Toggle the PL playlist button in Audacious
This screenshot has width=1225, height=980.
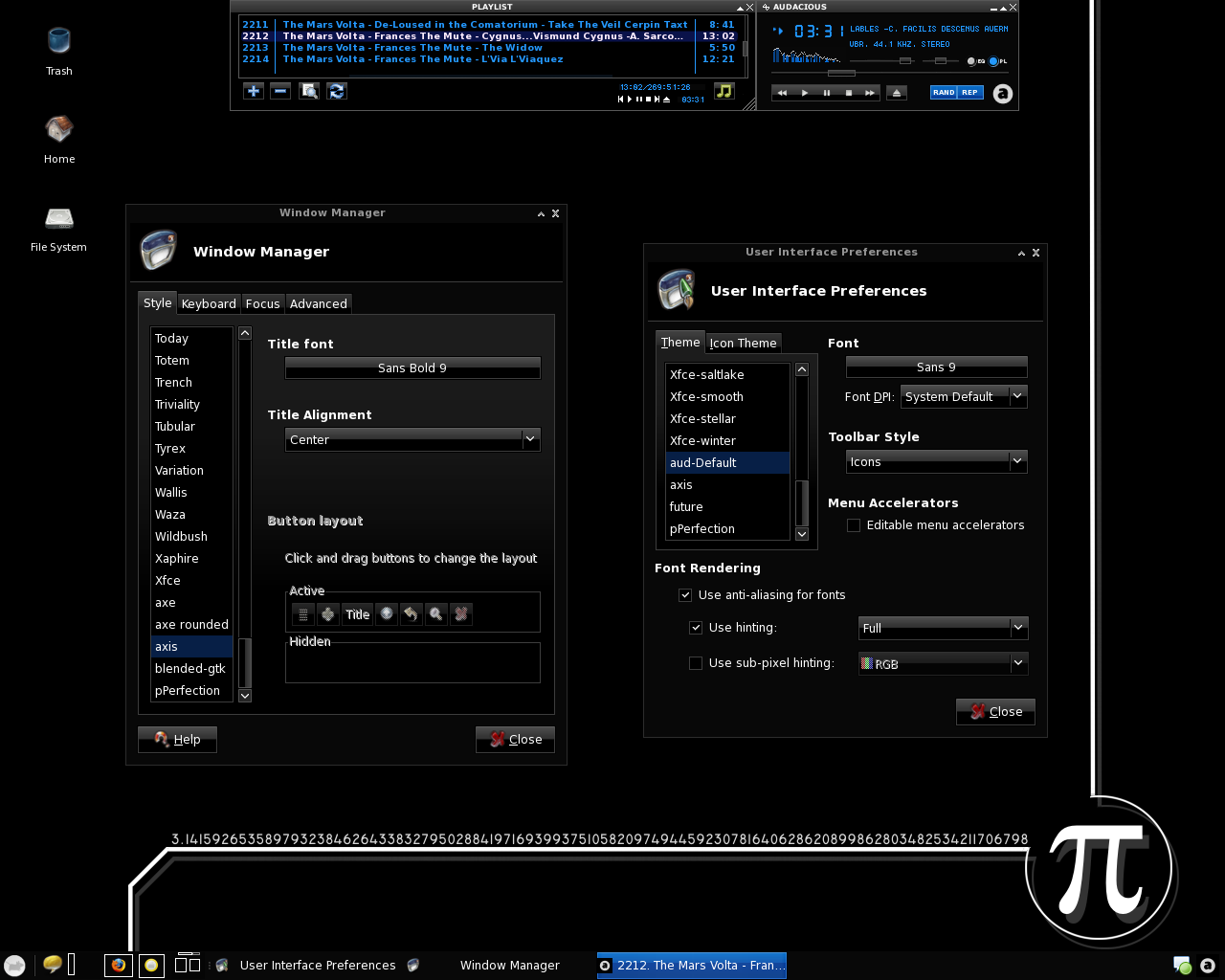point(998,61)
